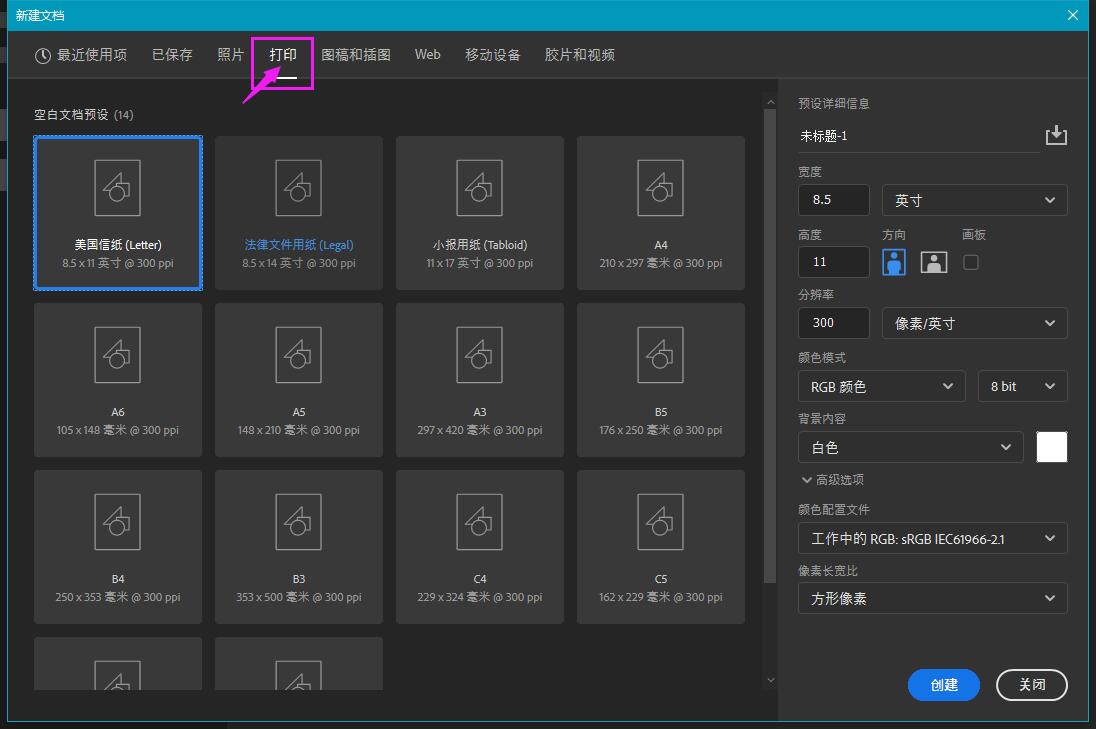Click the 210 x 297 毫米 @ 300 ppi text
The image size is (1096, 729).
point(661,264)
